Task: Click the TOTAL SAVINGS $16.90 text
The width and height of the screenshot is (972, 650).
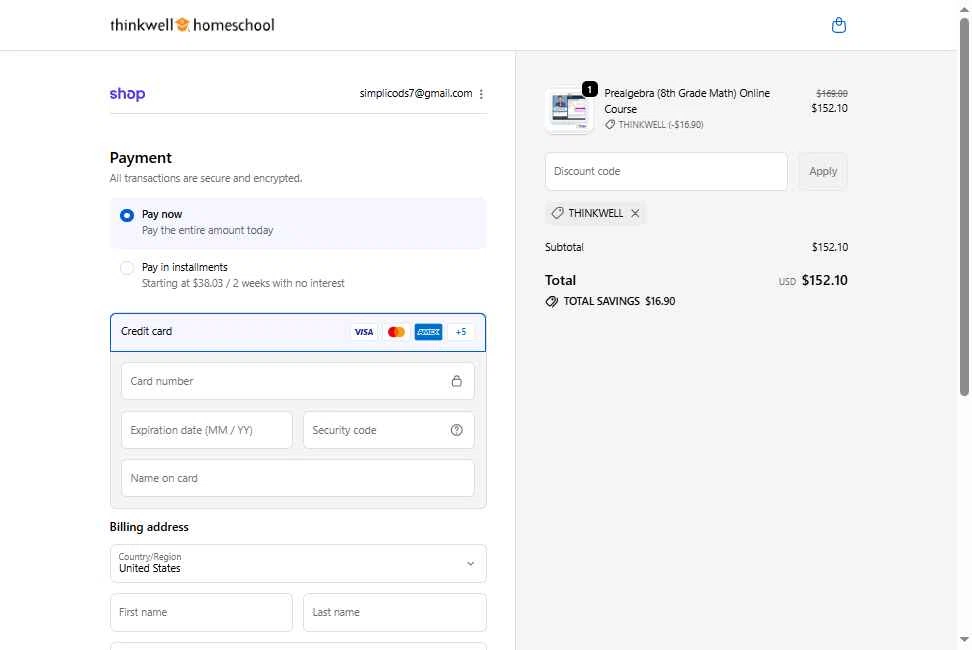Action: coord(619,302)
